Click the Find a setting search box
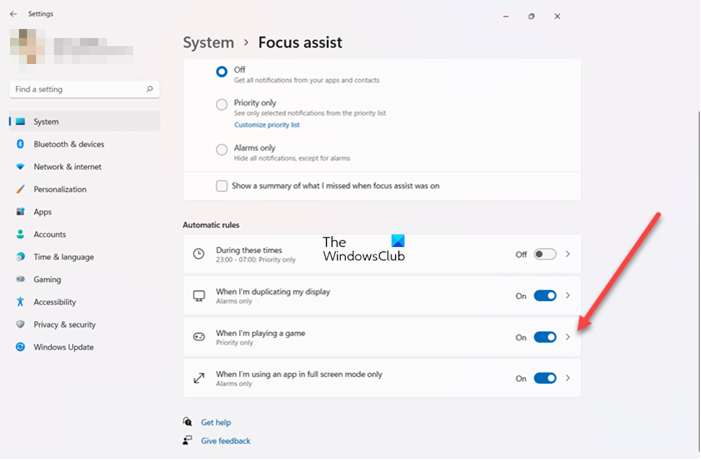701x460 pixels. tap(78, 89)
